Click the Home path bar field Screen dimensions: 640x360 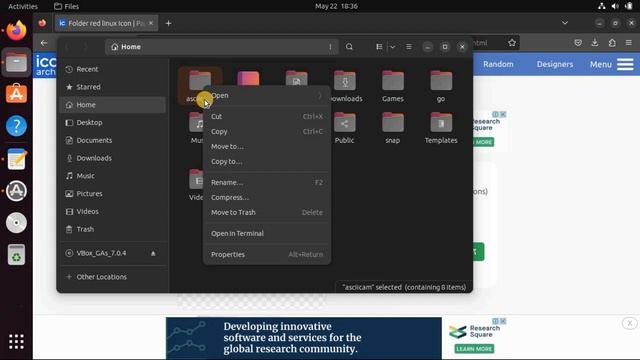(222, 47)
